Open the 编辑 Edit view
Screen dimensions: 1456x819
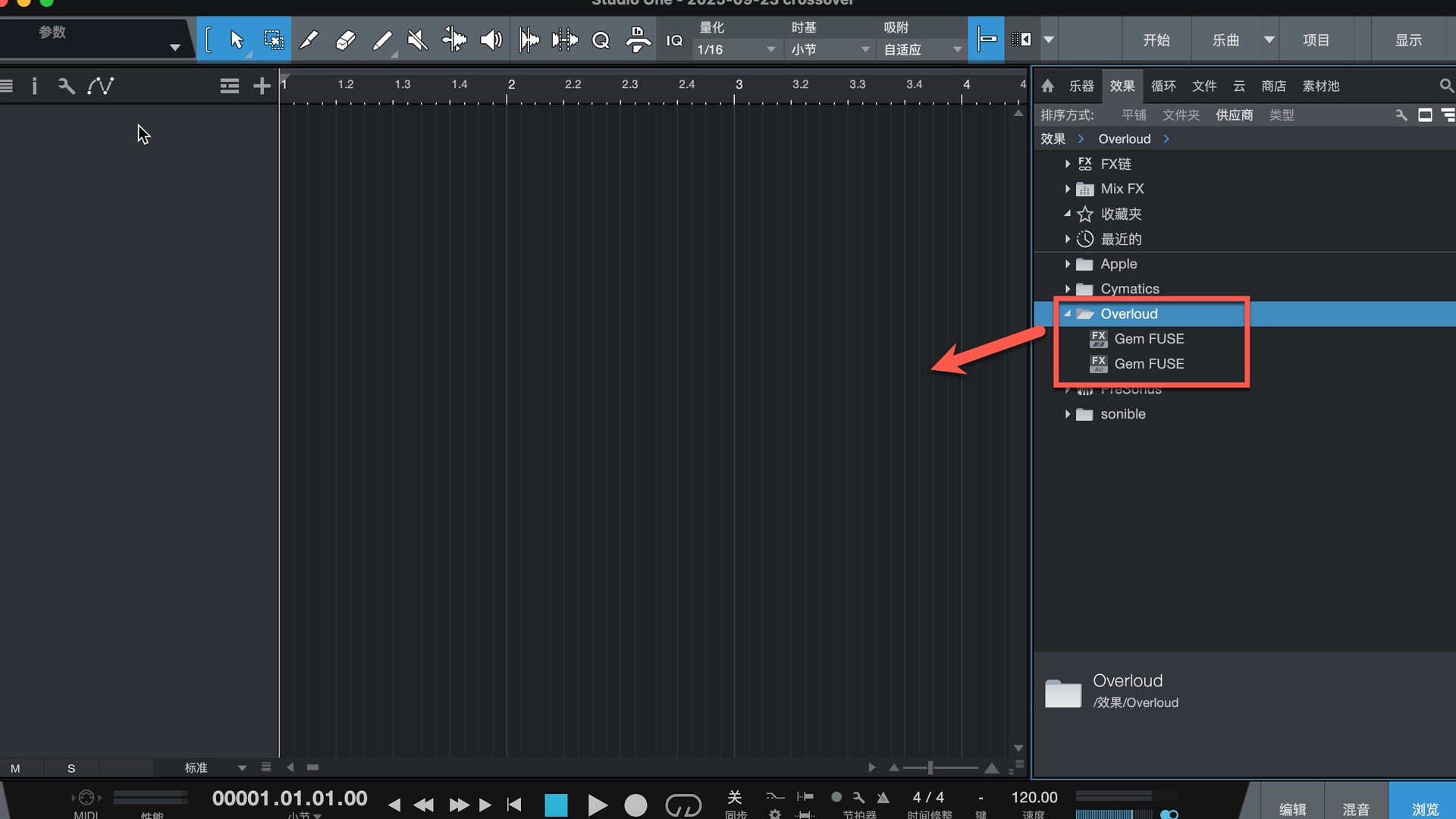coord(1292,808)
